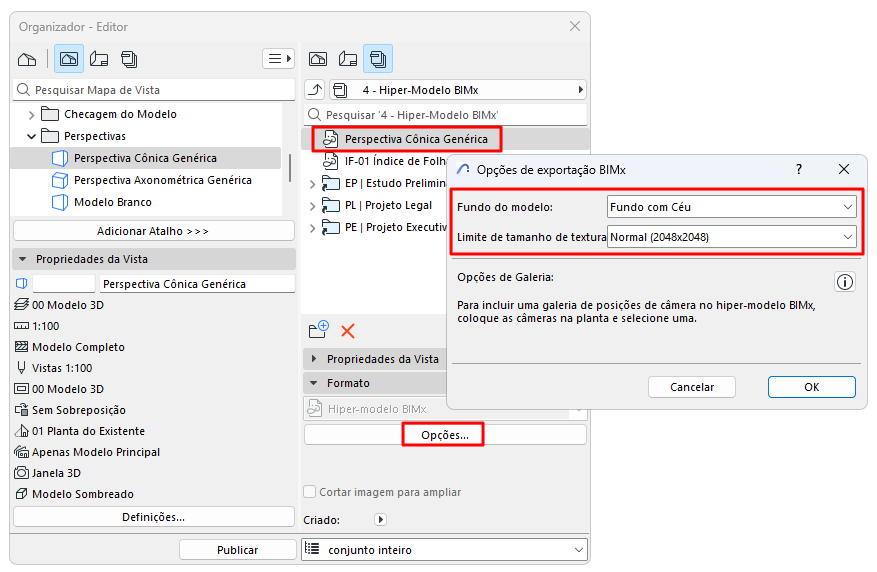The image size is (877, 572).
Task: Open the Limite de tamanho de textura dropdown
Action: pyautogui.click(x=732, y=237)
